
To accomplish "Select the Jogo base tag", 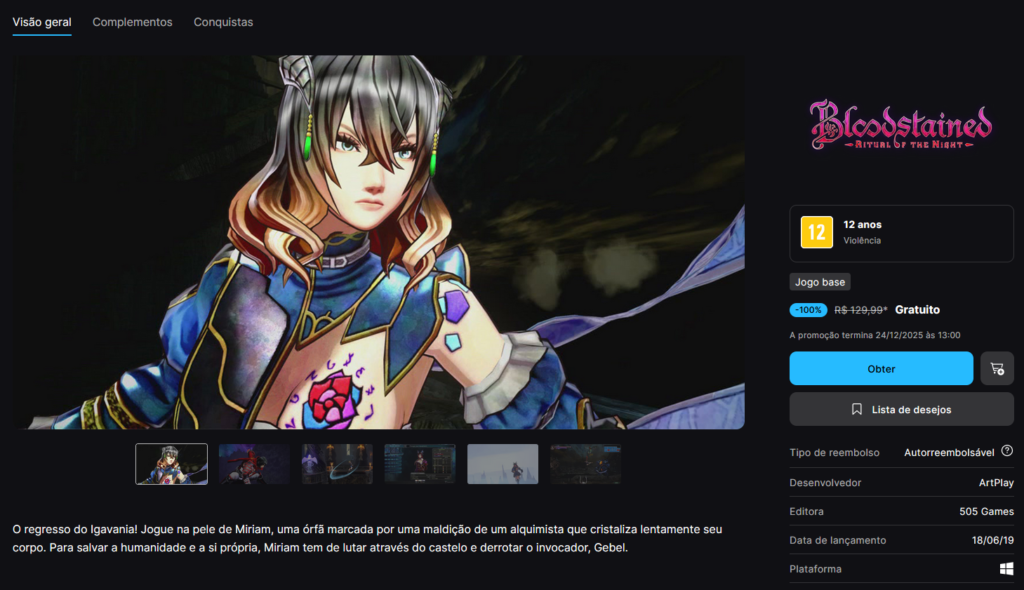I will (820, 281).
